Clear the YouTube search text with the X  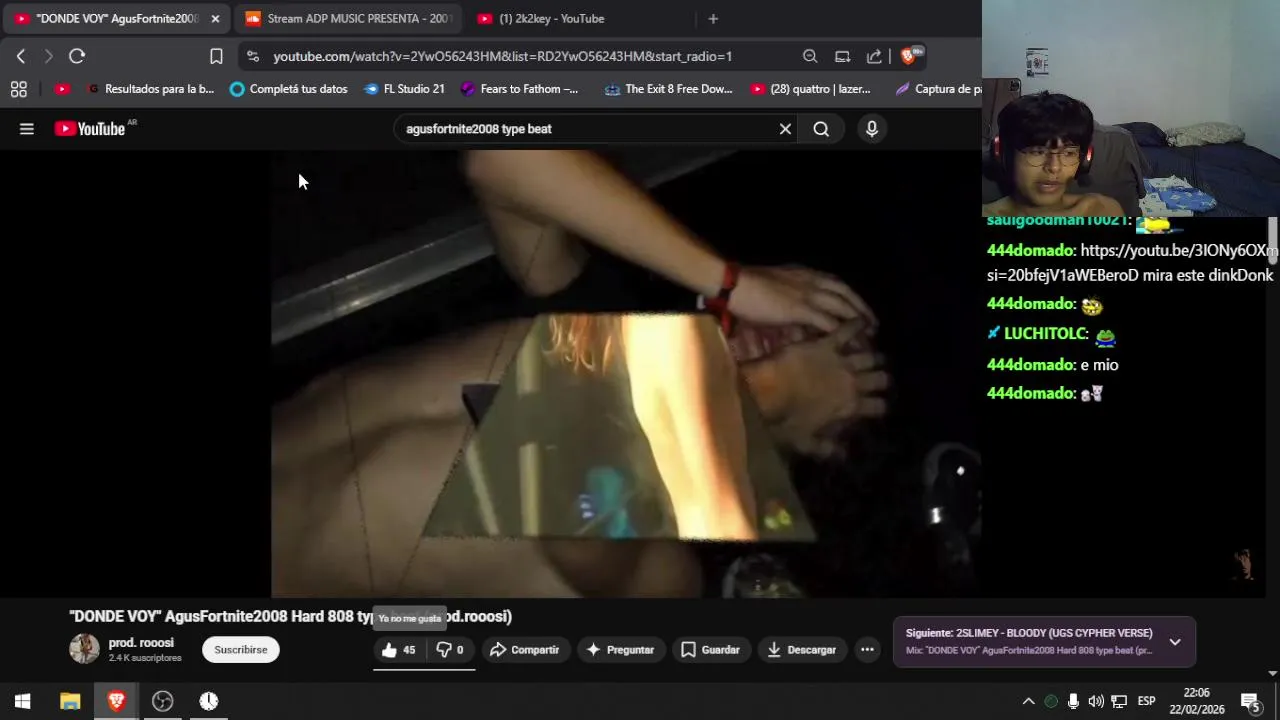(x=785, y=128)
